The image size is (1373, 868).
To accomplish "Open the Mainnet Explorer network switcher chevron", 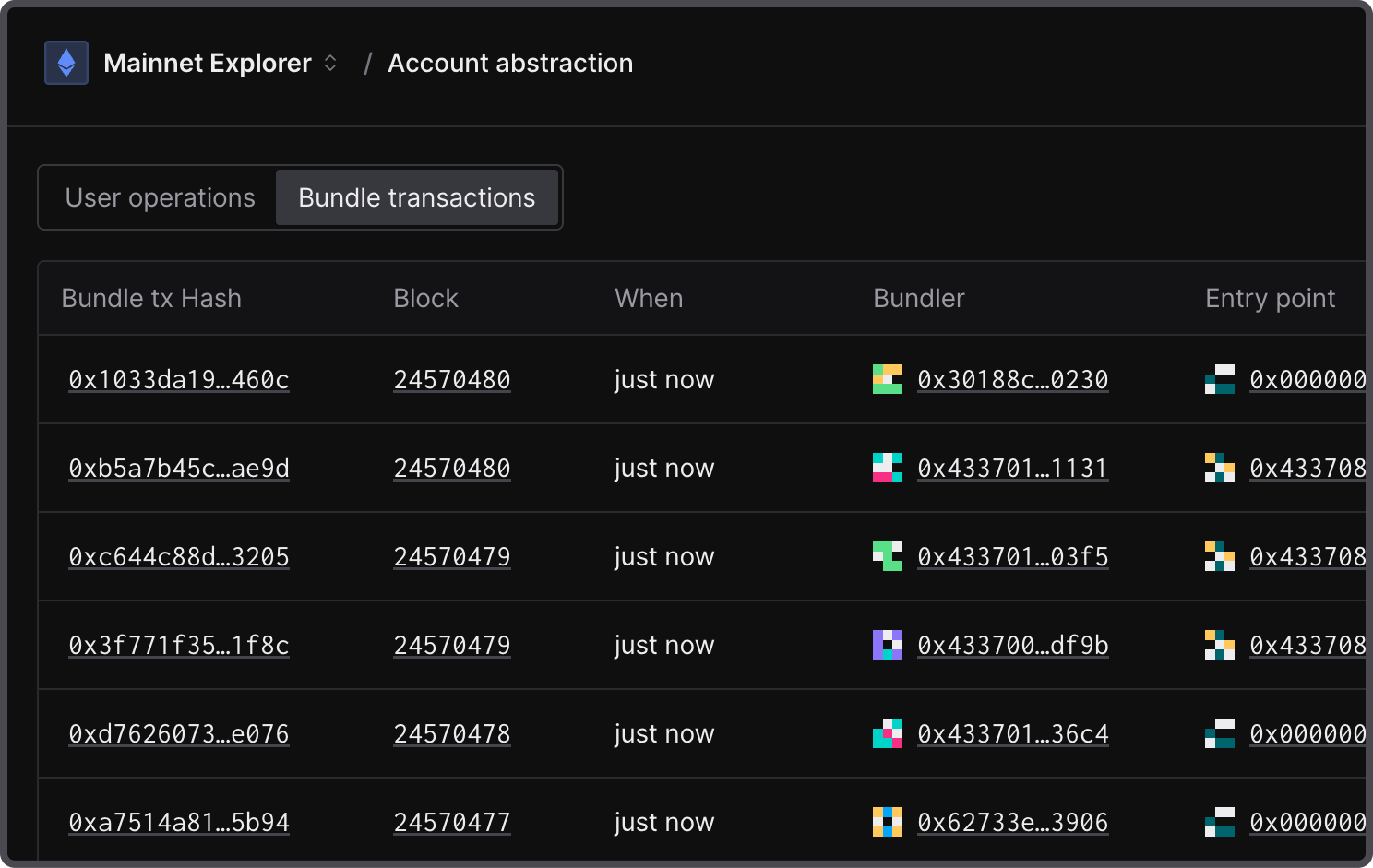I will coord(330,63).
